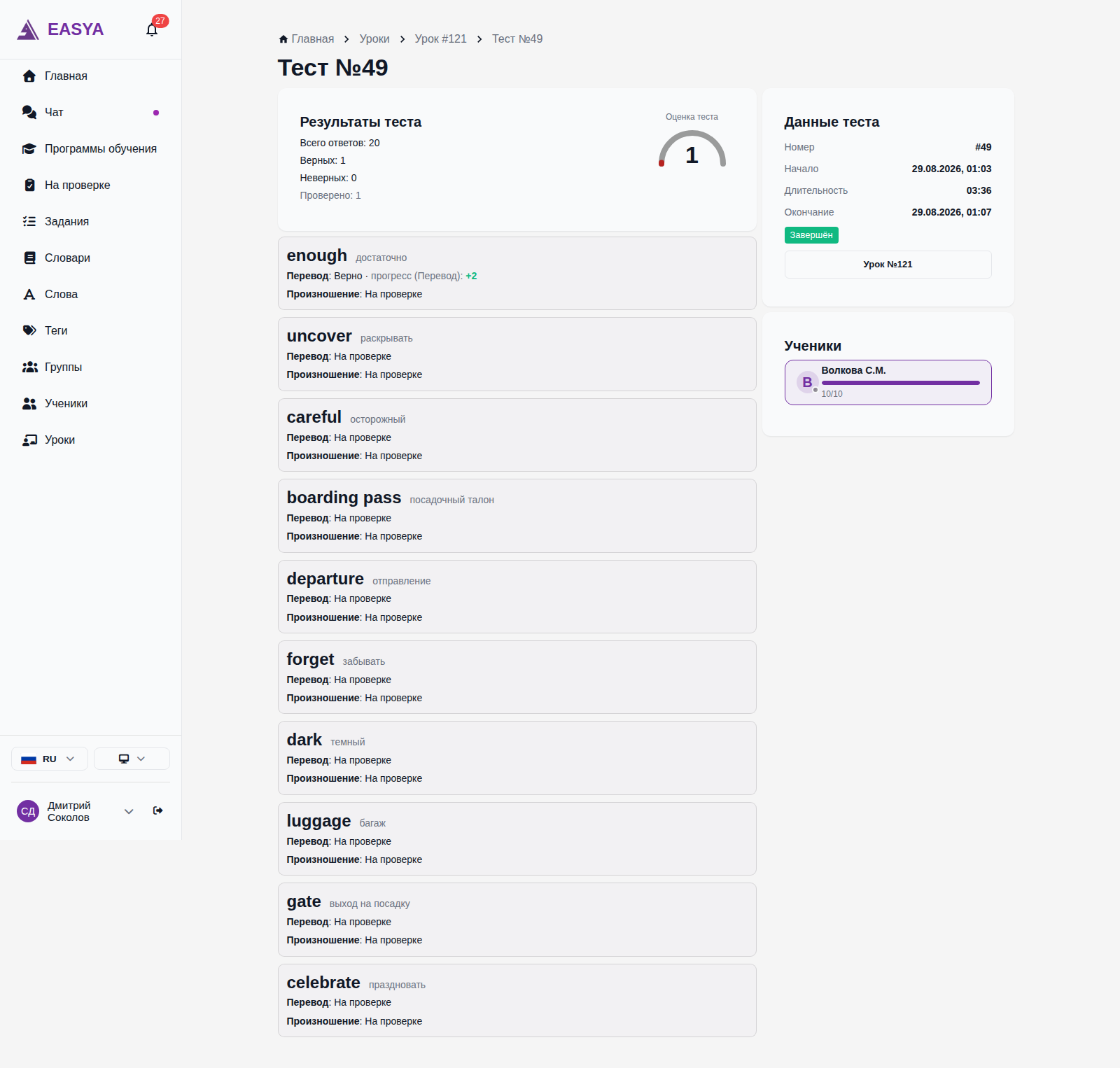Open the theme monitor dropdown
This screenshot has width=1120, height=1068.
(132, 759)
